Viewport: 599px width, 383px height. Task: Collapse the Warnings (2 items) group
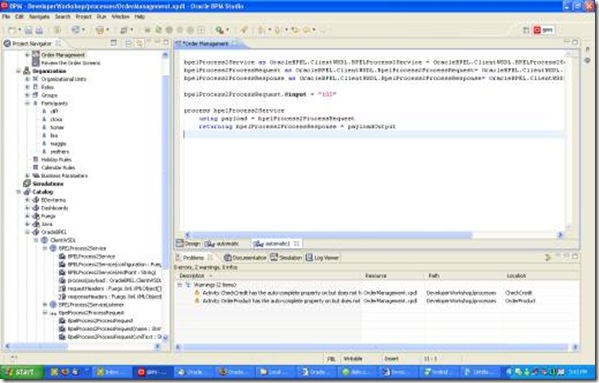pyautogui.click(x=180, y=284)
